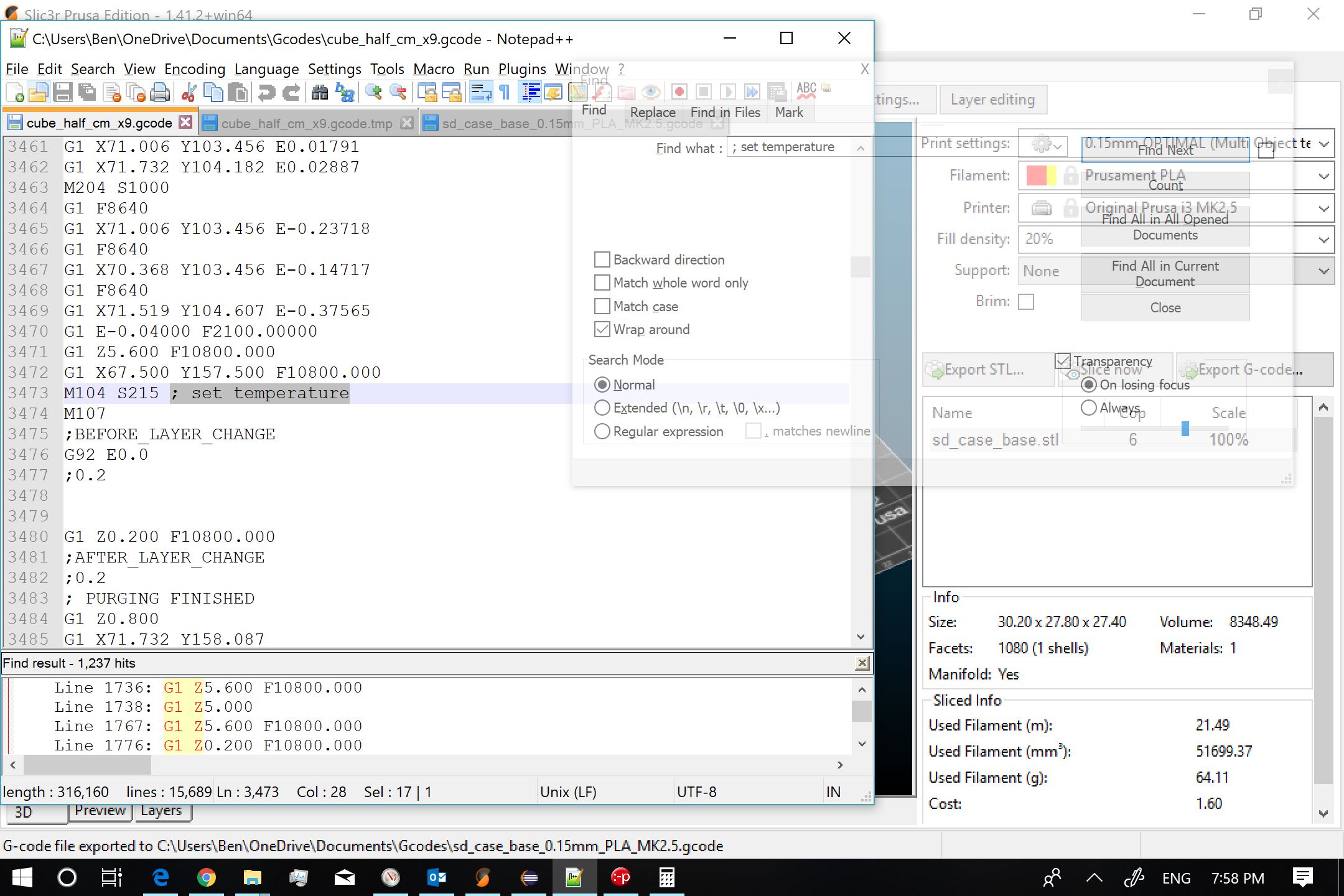Select the Regular expression search mode

[x=602, y=431]
